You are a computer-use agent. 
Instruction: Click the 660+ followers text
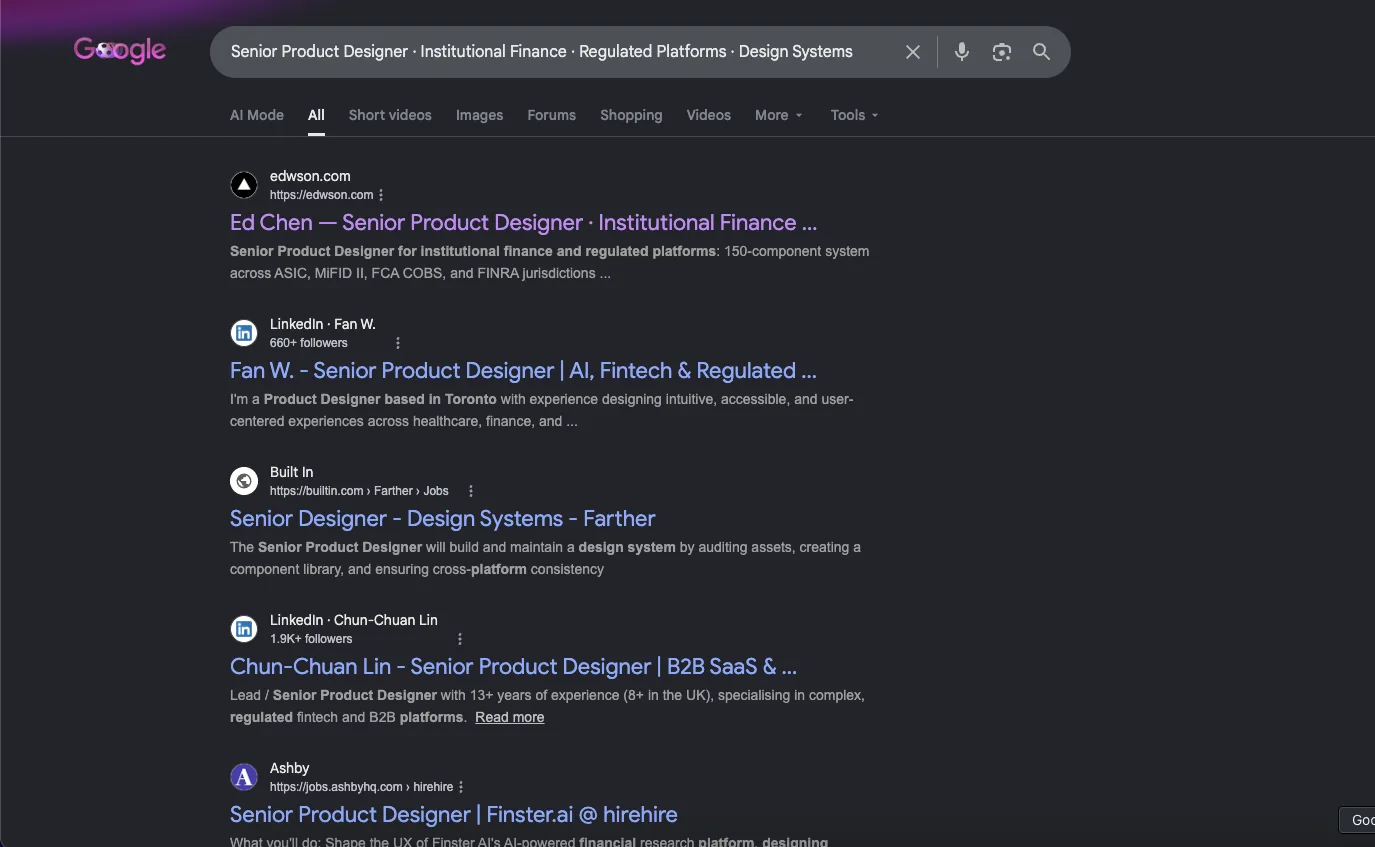309,343
